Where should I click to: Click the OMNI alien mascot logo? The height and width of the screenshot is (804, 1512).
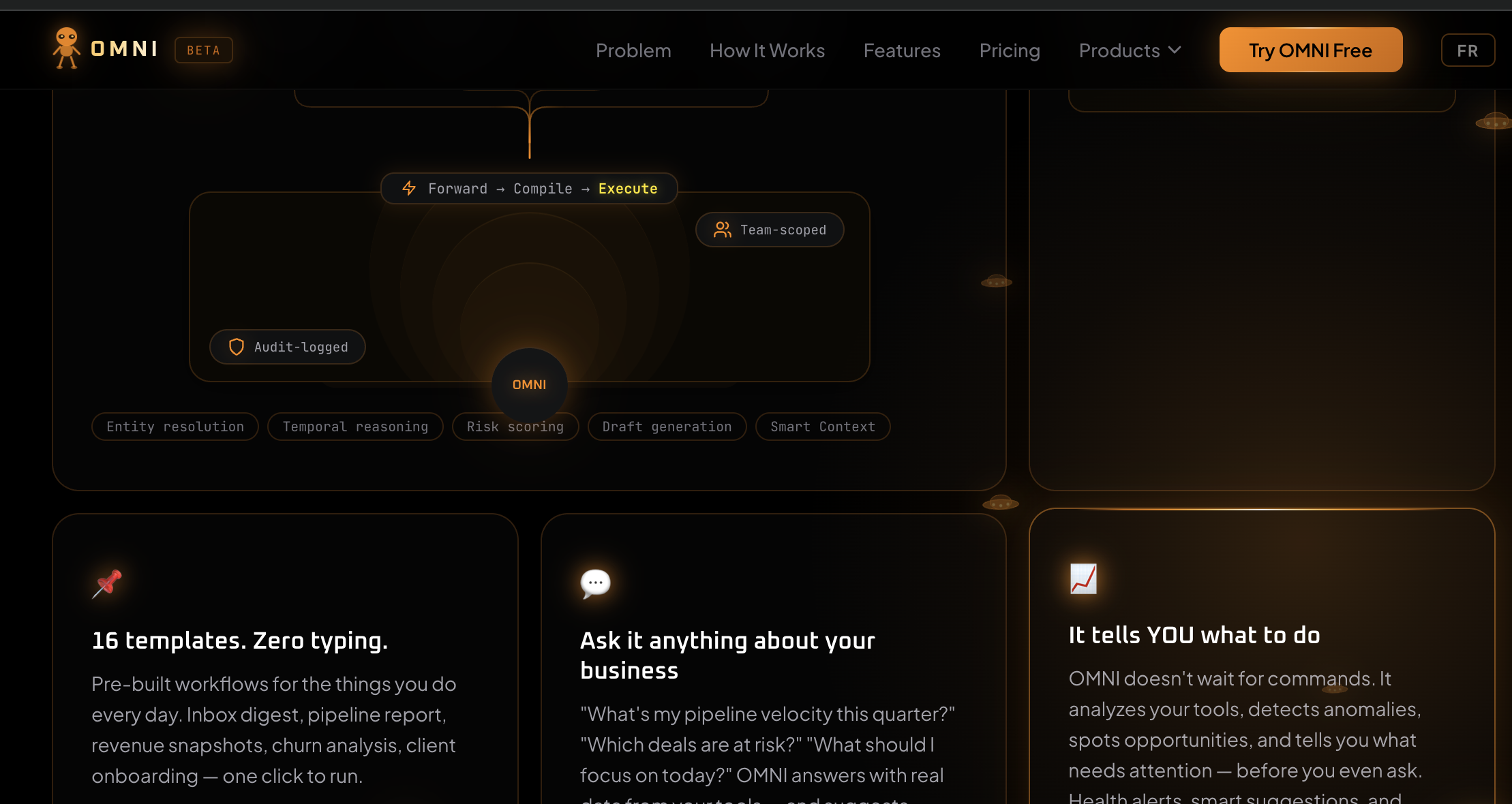click(67, 48)
